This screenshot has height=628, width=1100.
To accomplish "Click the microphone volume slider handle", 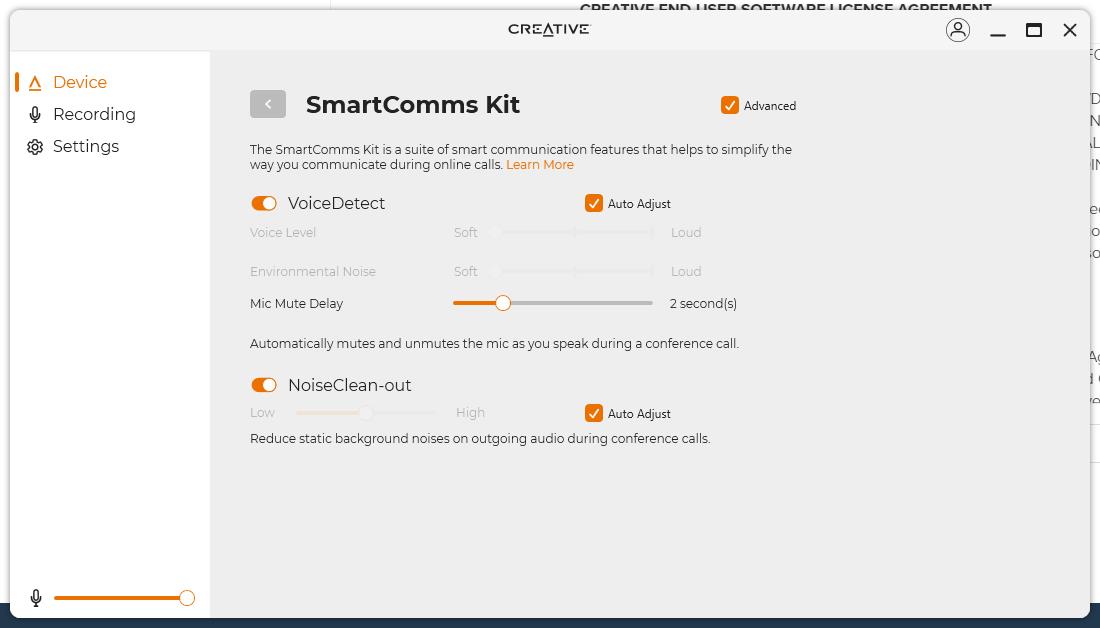I will 187,598.
